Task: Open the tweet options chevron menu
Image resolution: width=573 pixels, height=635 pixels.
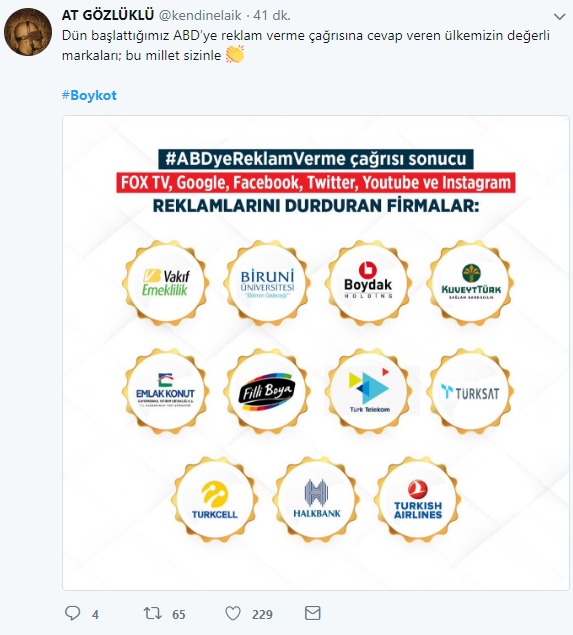Action: pos(559,17)
